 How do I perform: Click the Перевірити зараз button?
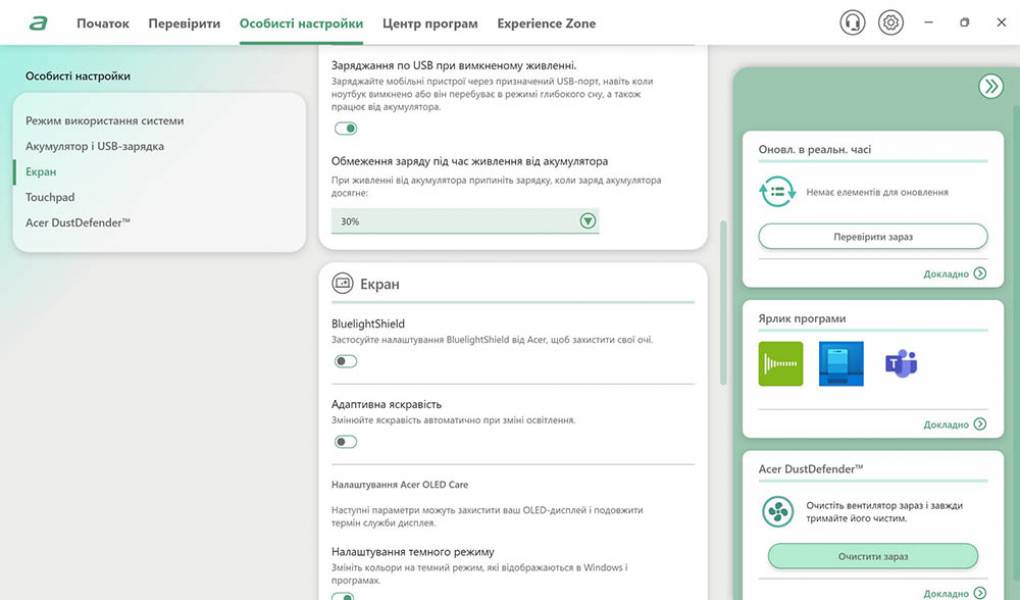coord(872,237)
